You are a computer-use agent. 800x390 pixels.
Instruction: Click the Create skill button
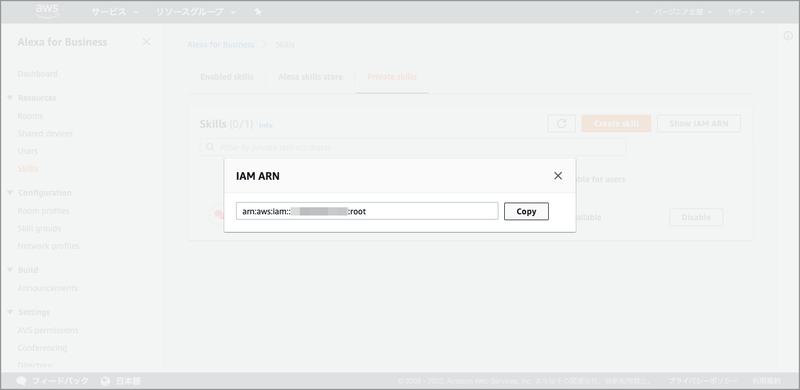tap(616, 124)
